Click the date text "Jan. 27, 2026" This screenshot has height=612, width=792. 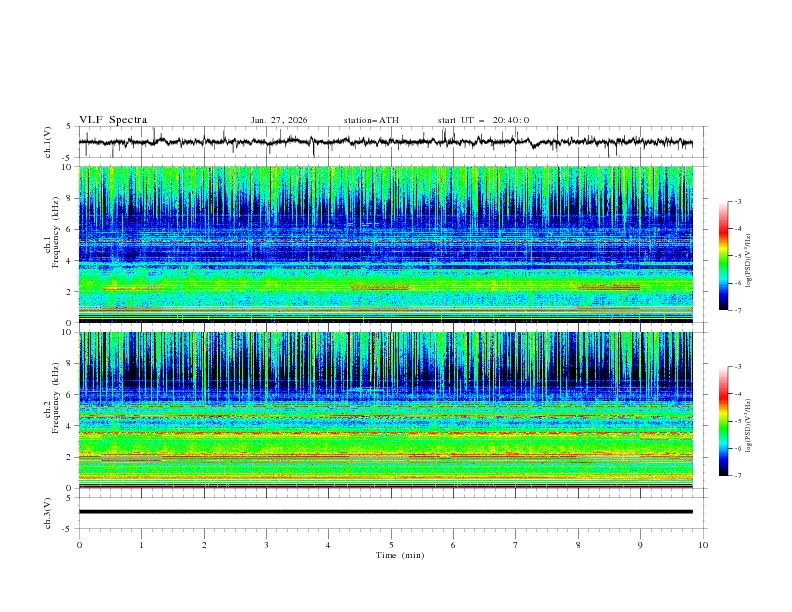pyautogui.click(x=279, y=120)
